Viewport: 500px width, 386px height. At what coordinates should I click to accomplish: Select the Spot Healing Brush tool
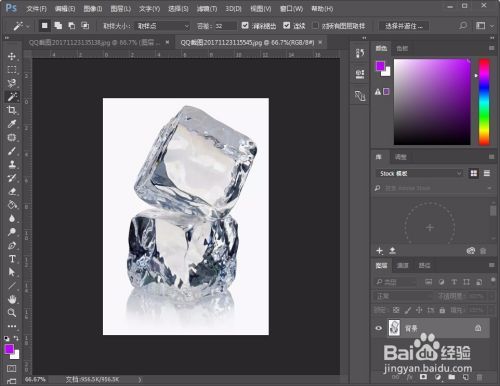tap(12, 137)
